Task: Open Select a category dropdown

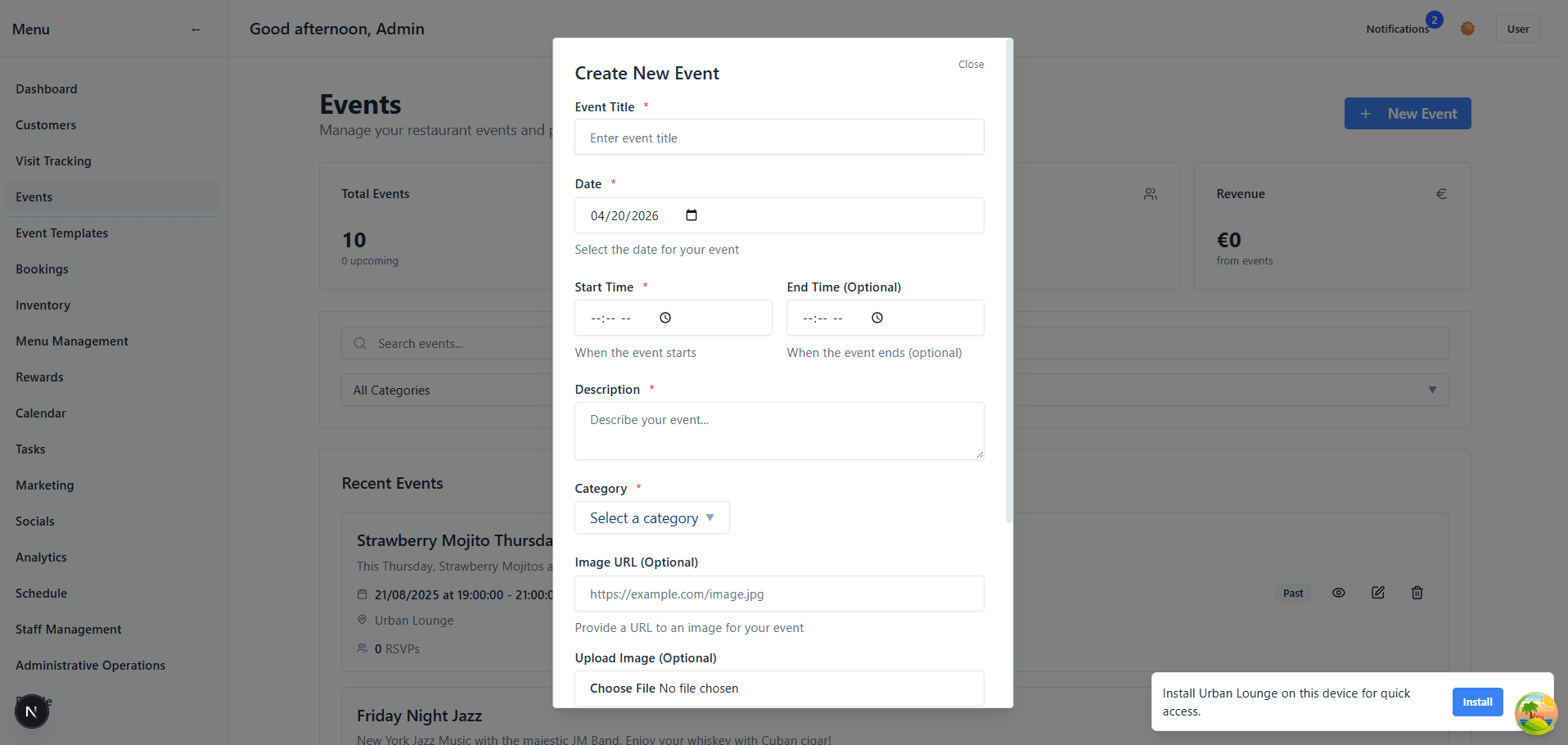Action: 652,517
